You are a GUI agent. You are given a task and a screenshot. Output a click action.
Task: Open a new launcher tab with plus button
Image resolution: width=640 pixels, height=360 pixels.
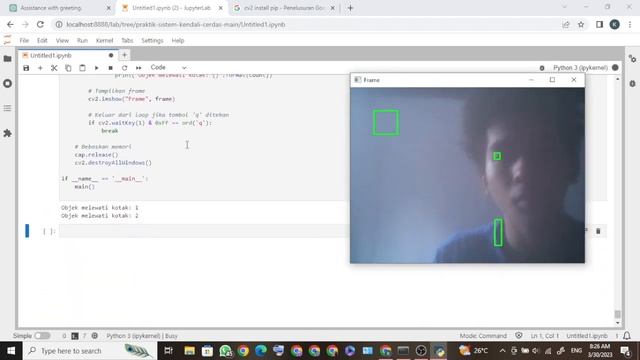click(124, 55)
